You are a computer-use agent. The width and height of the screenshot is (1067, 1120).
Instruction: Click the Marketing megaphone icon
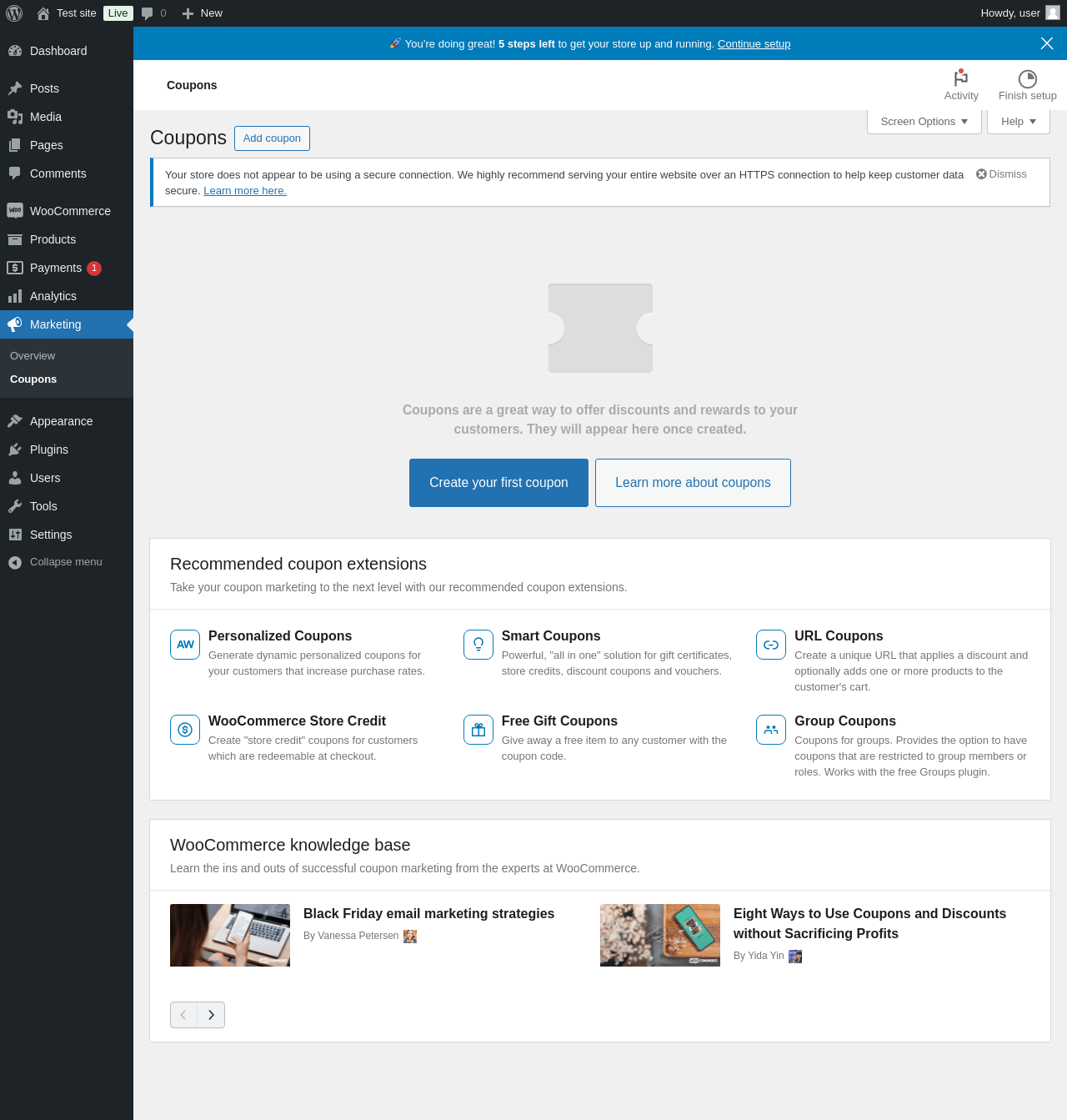(15, 324)
